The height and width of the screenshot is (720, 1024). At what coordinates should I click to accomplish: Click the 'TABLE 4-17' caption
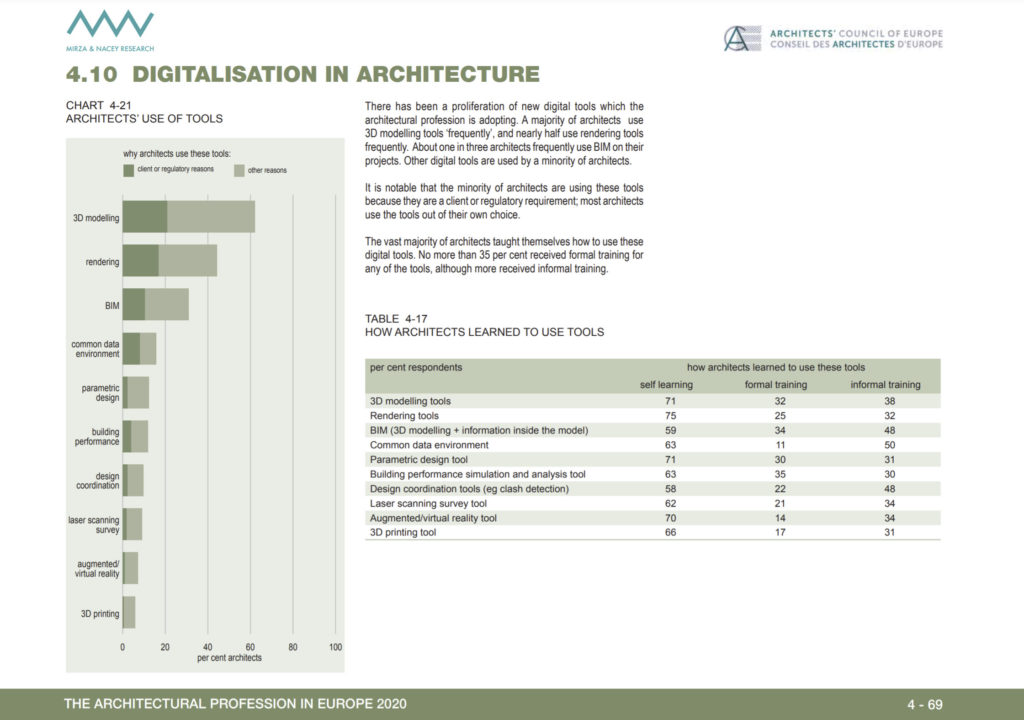pyautogui.click(x=396, y=318)
